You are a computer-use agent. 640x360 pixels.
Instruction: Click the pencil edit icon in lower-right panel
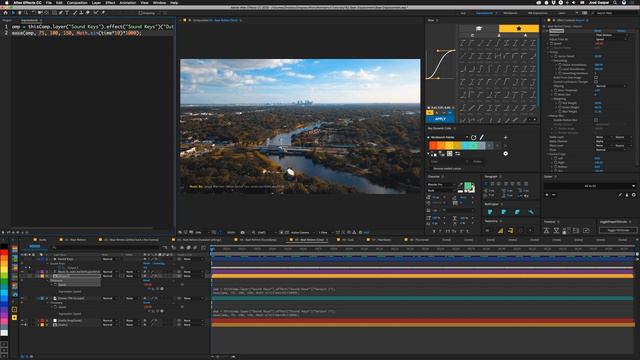click(x=620, y=195)
